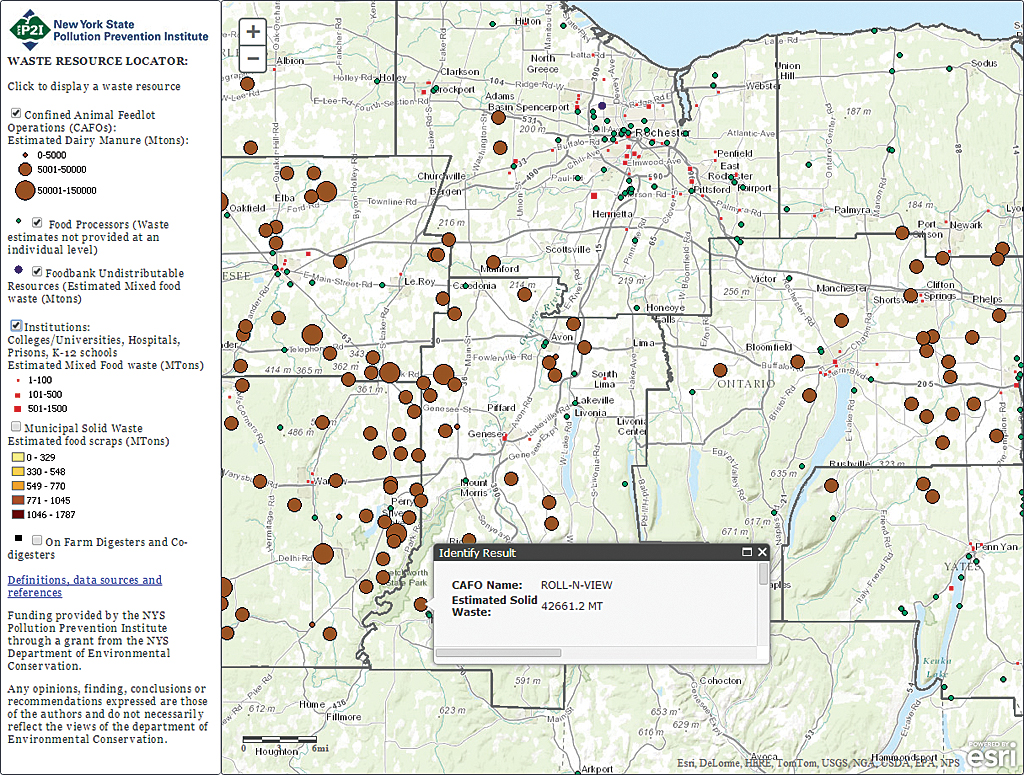
Task: Zoom out of the map
Action: point(253,58)
